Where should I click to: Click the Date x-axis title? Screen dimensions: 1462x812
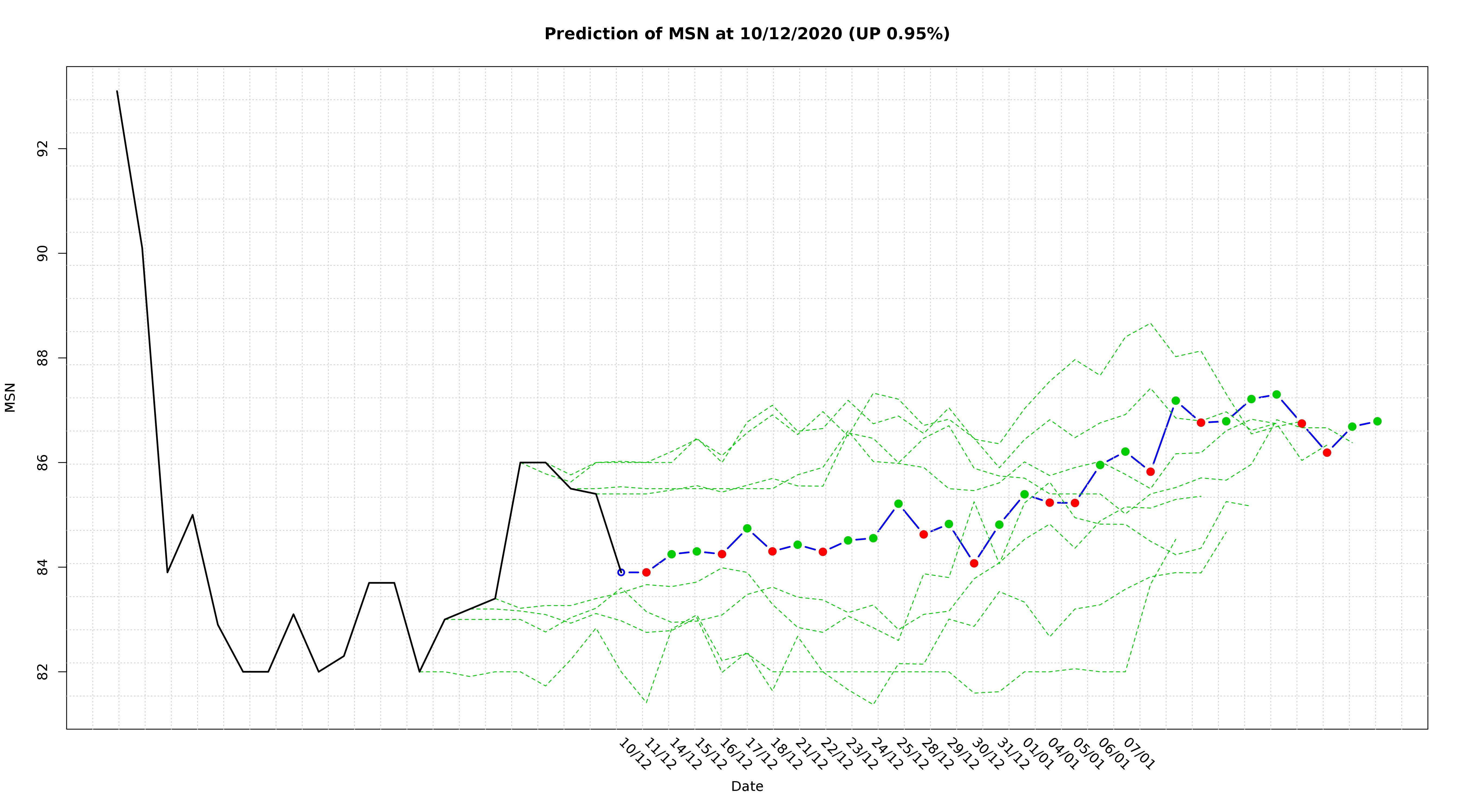pyautogui.click(x=747, y=787)
